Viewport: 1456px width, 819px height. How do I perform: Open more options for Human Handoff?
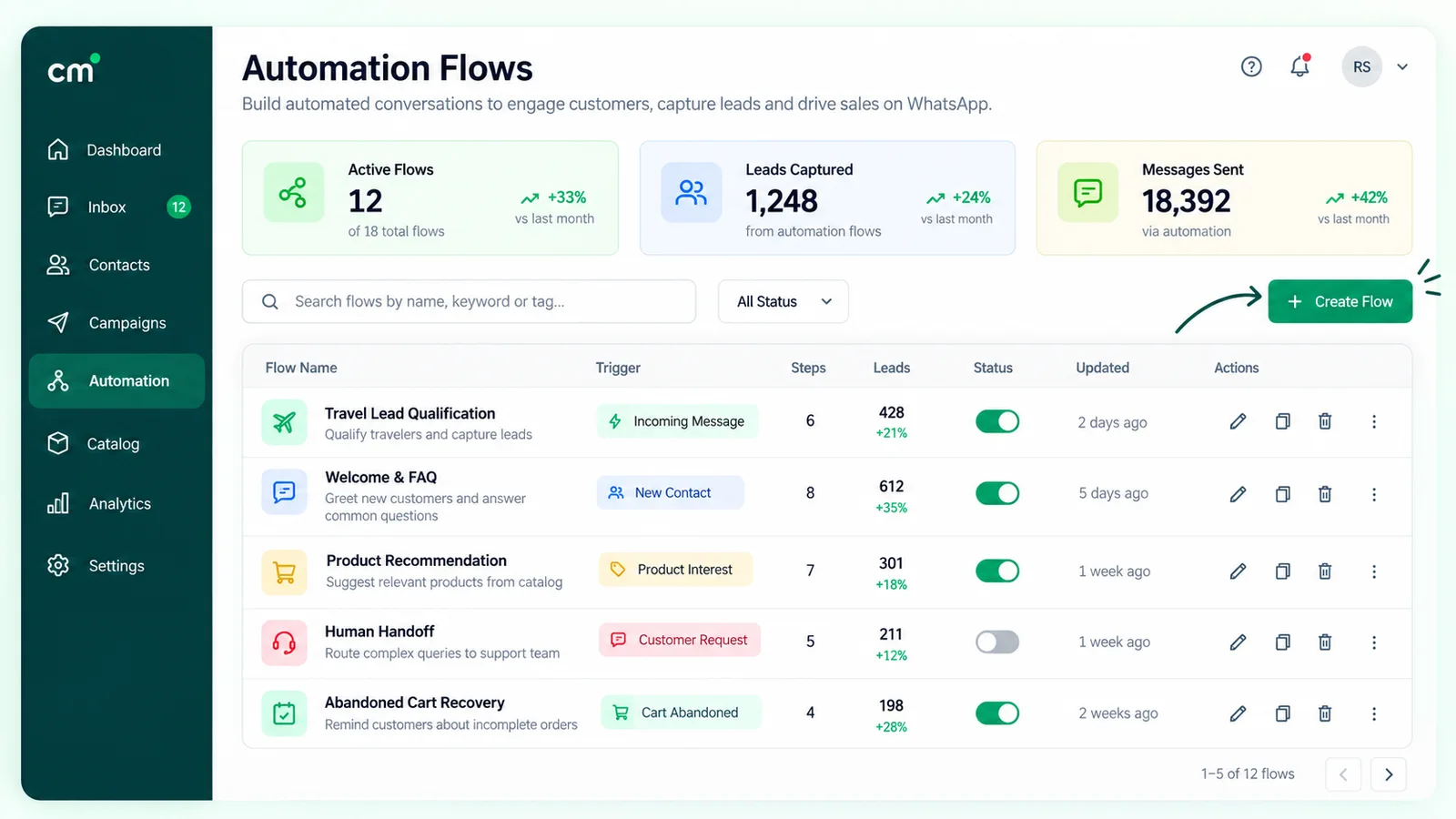point(1374,642)
